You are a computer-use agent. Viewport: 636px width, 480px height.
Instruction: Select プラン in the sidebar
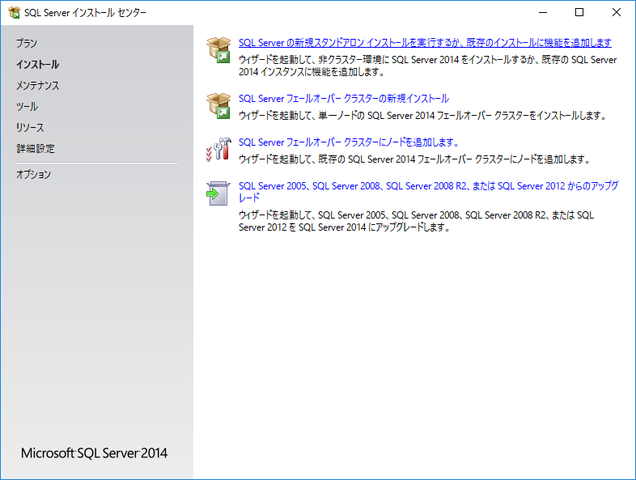(x=27, y=43)
